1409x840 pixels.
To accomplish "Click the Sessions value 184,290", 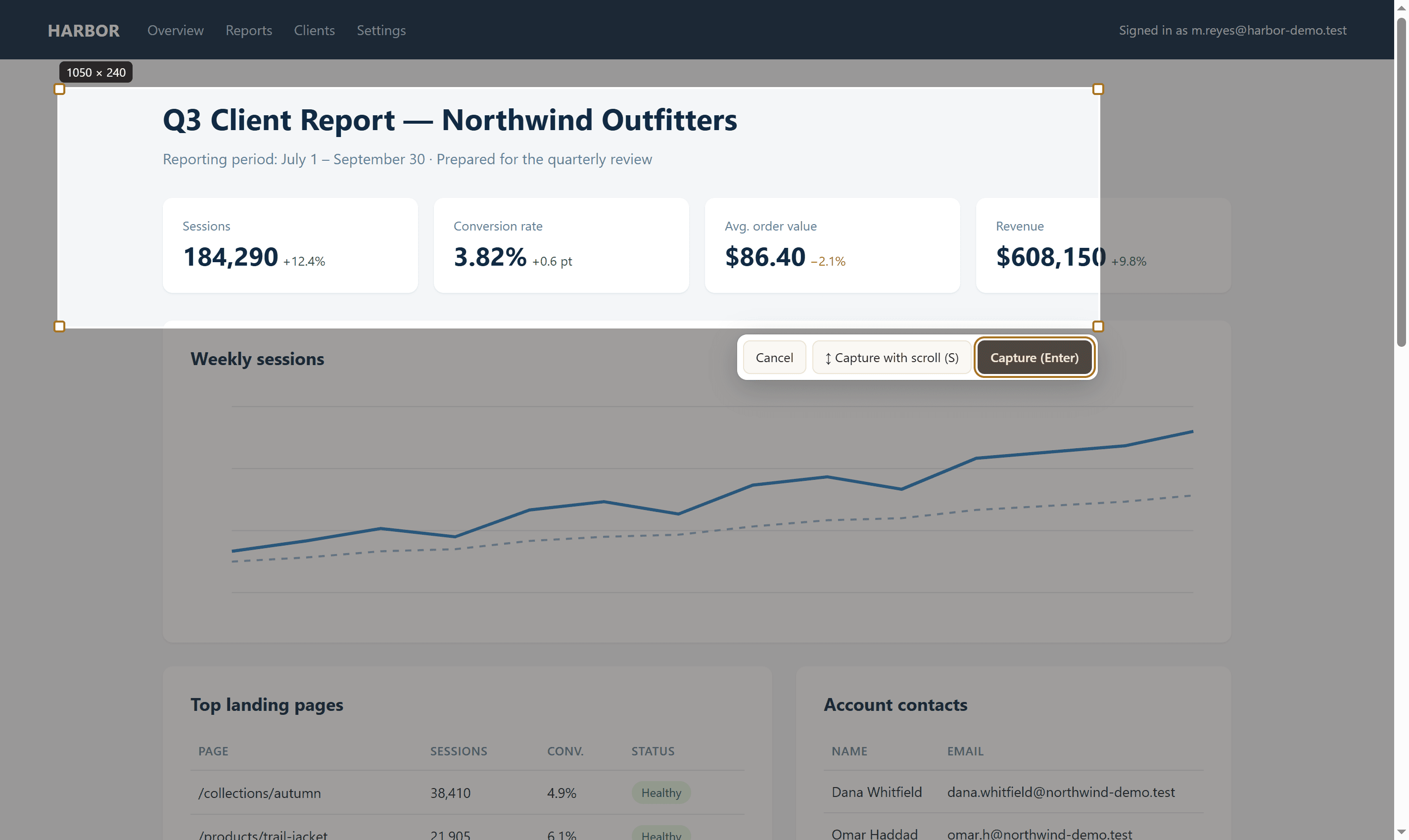I will 231,257.
